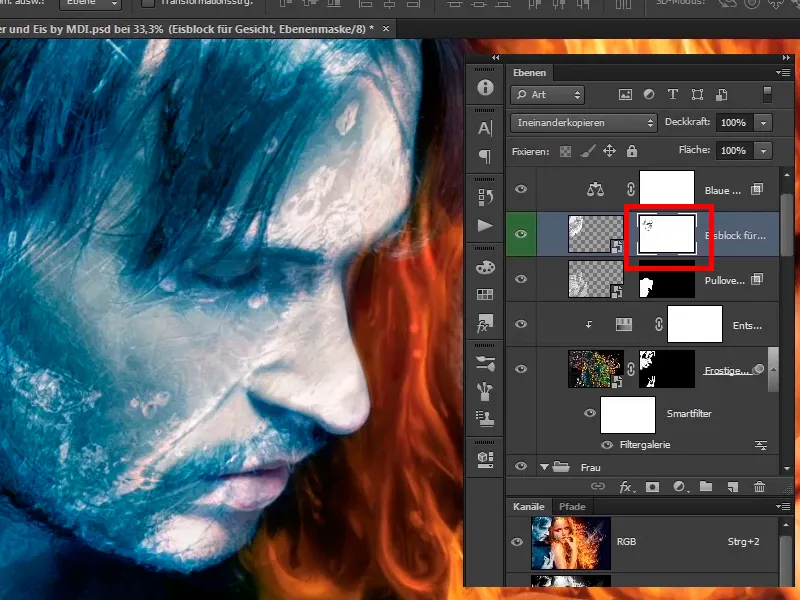Open the Character panel icon

(485, 128)
